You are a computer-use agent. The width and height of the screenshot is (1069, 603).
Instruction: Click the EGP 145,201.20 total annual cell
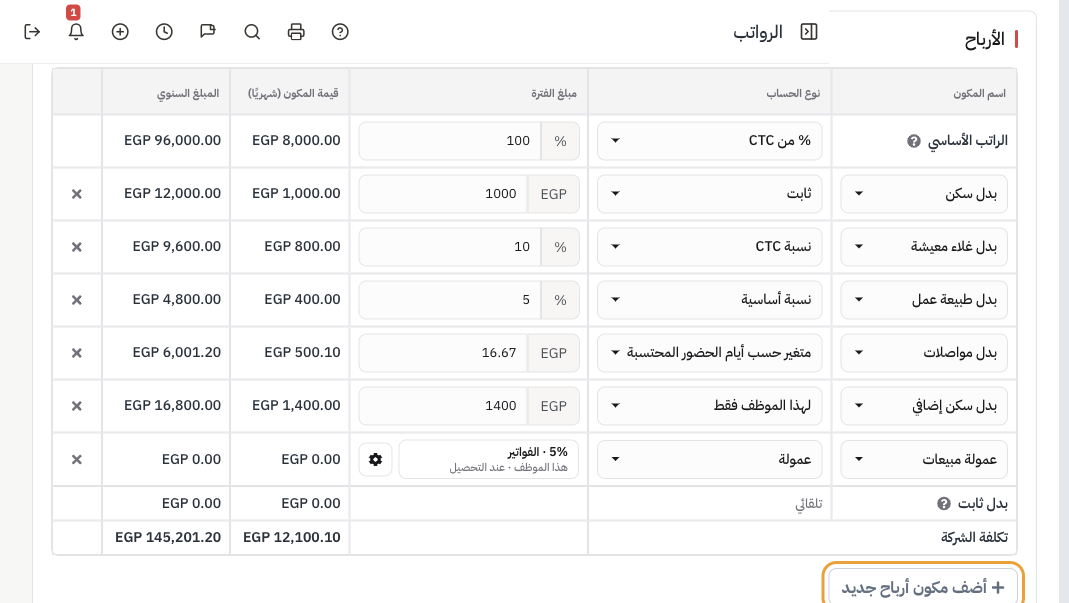click(168, 538)
